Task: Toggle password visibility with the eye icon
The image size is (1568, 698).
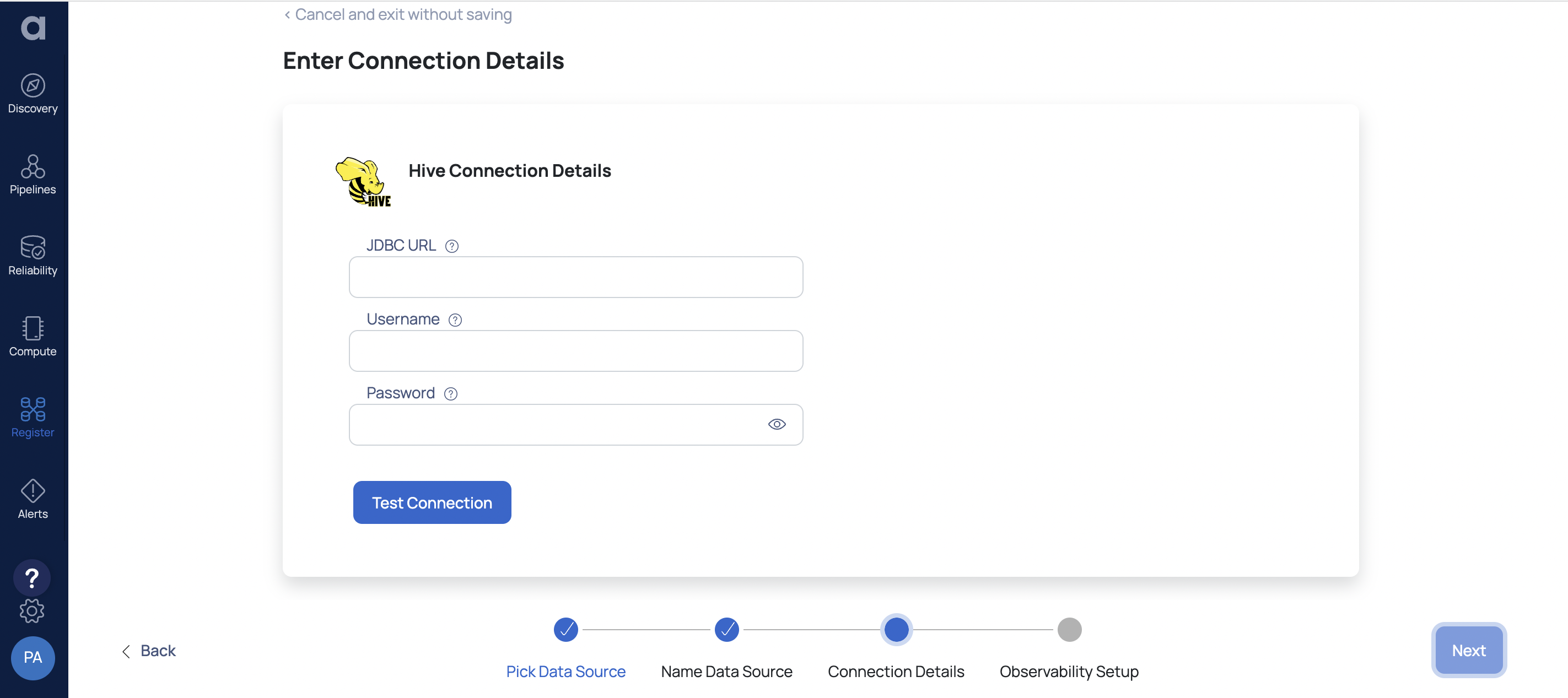Action: pos(777,424)
